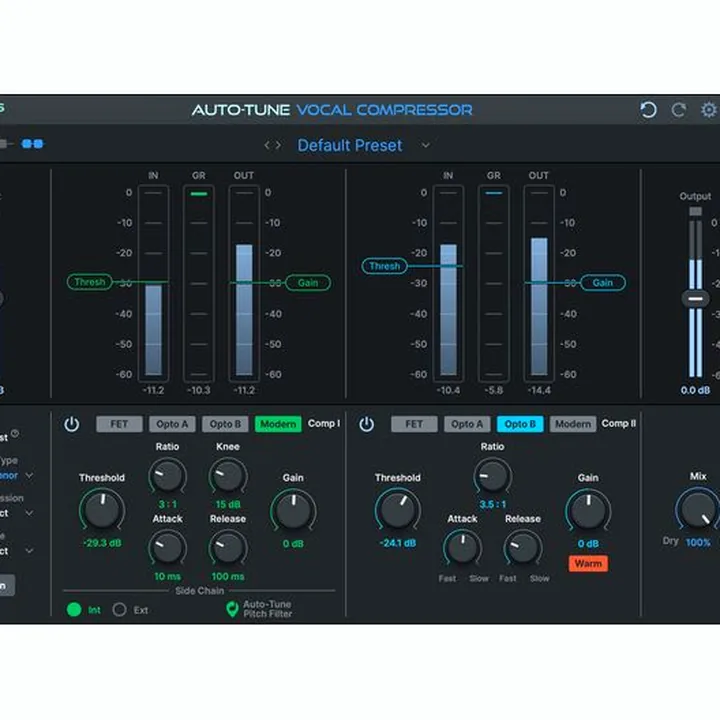Click Comp I Thresh meter handle

pyautogui.click(x=90, y=282)
